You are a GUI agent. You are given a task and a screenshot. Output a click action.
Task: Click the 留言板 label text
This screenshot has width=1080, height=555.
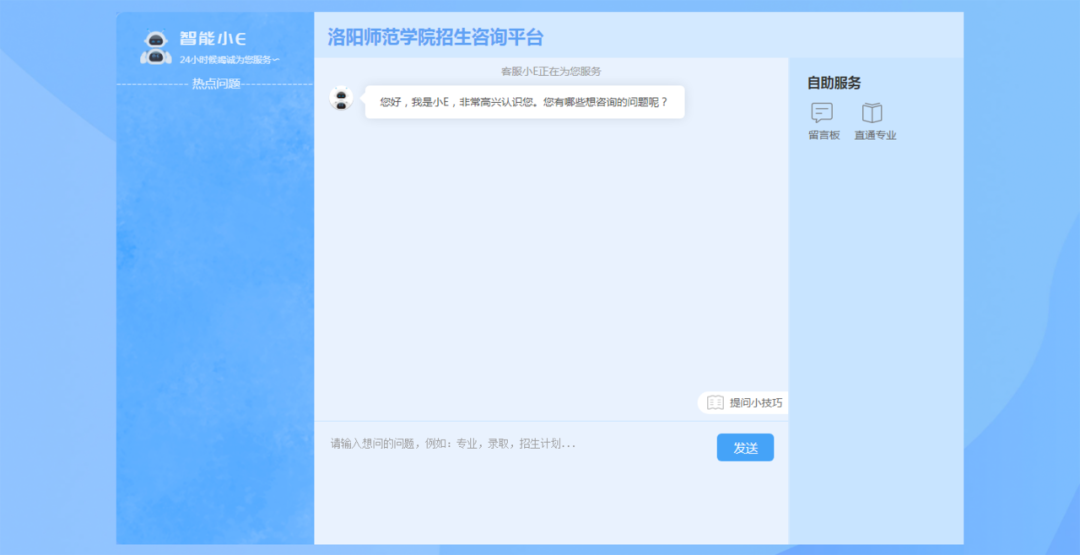click(x=824, y=136)
